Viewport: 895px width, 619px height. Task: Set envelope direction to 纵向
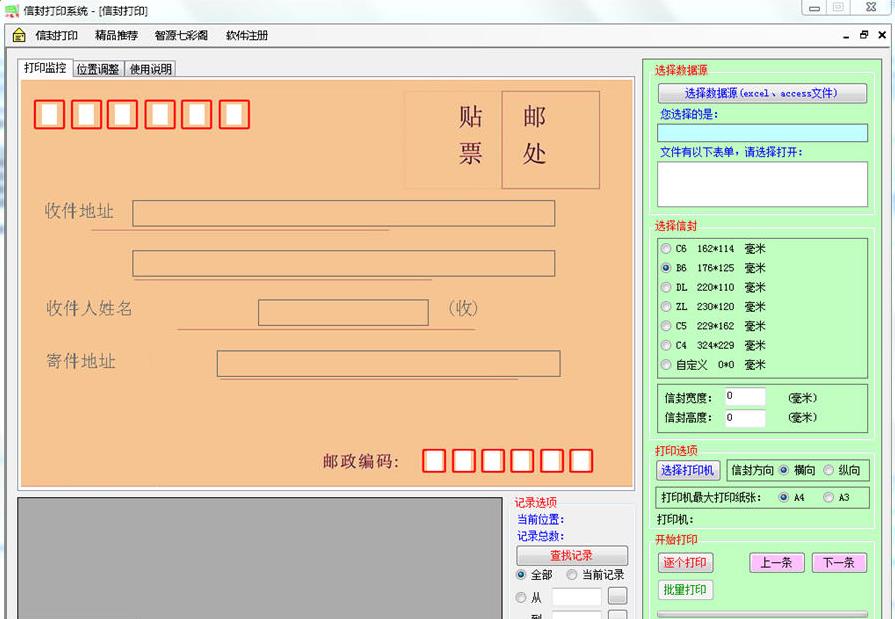coord(828,470)
